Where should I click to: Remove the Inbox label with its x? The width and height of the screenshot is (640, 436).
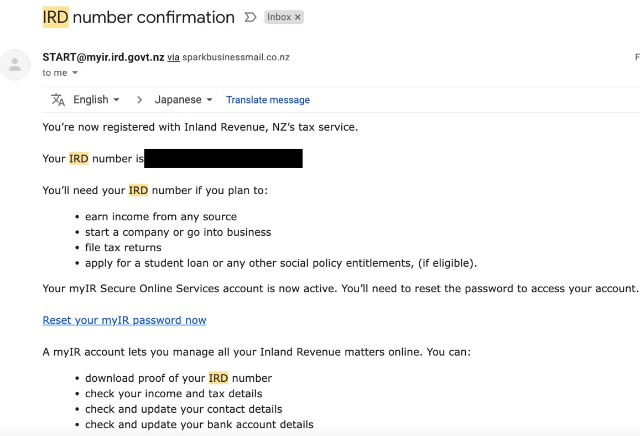(x=298, y=17)
